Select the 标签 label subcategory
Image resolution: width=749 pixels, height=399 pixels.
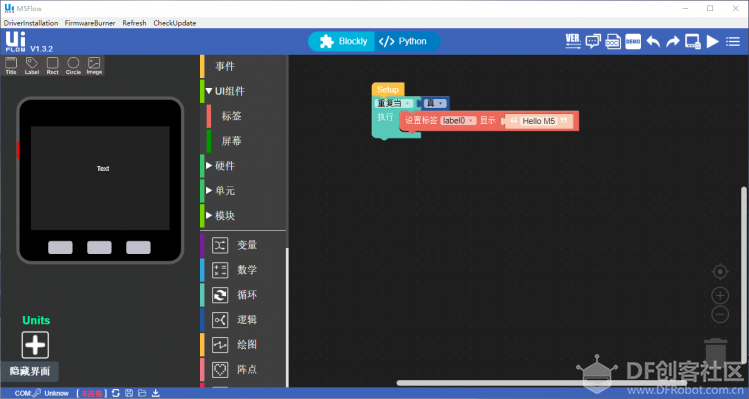click(x=246, y=116)
